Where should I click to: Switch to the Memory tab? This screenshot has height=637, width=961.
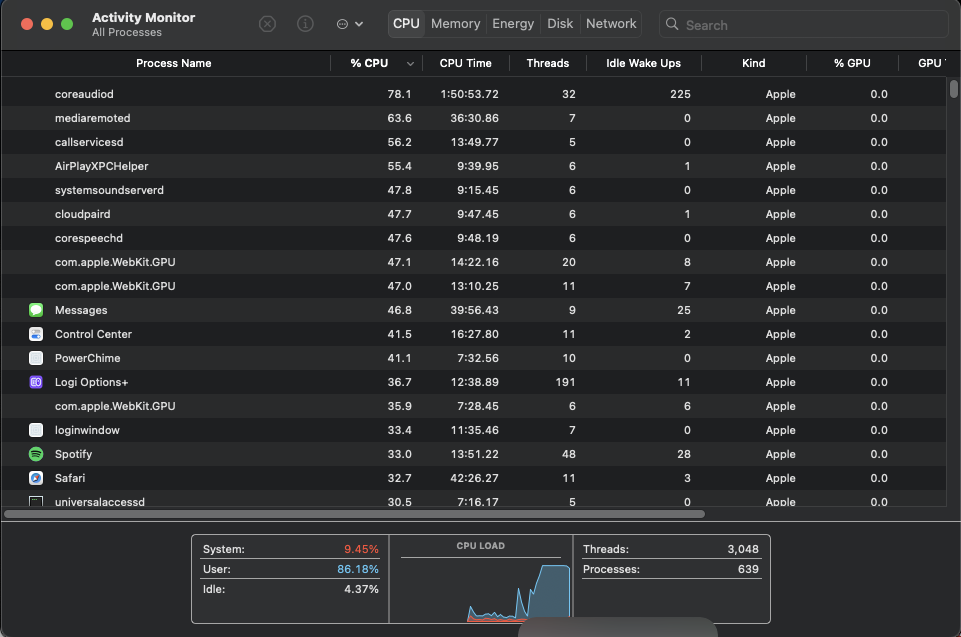tap(455, 24)
